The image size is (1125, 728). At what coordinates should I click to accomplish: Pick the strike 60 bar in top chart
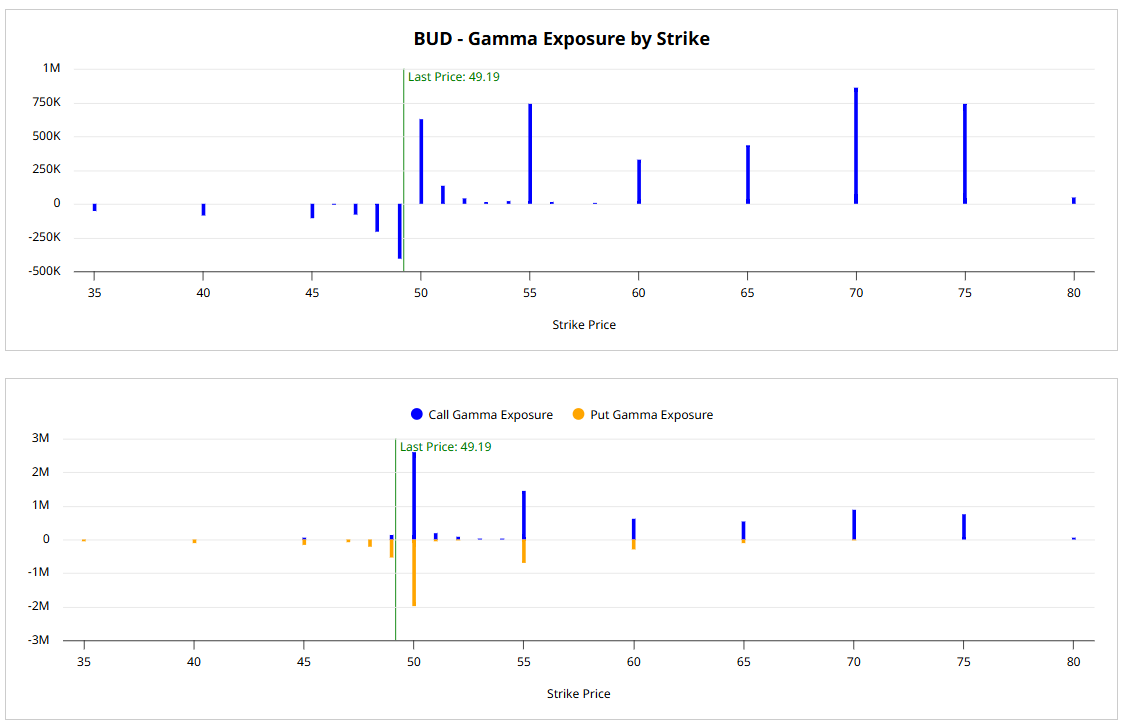pos(639,182)
